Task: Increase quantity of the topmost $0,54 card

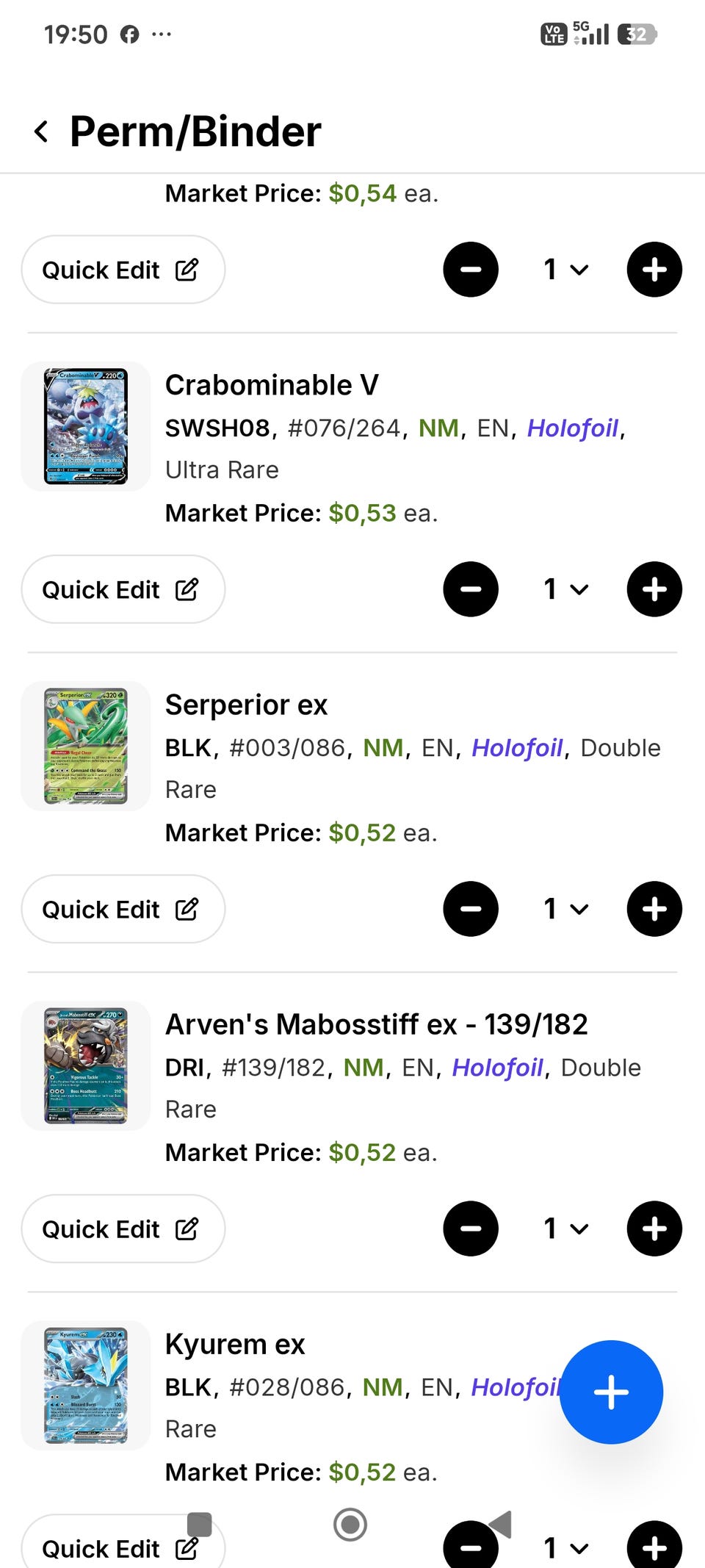Action: click(654, 270)
